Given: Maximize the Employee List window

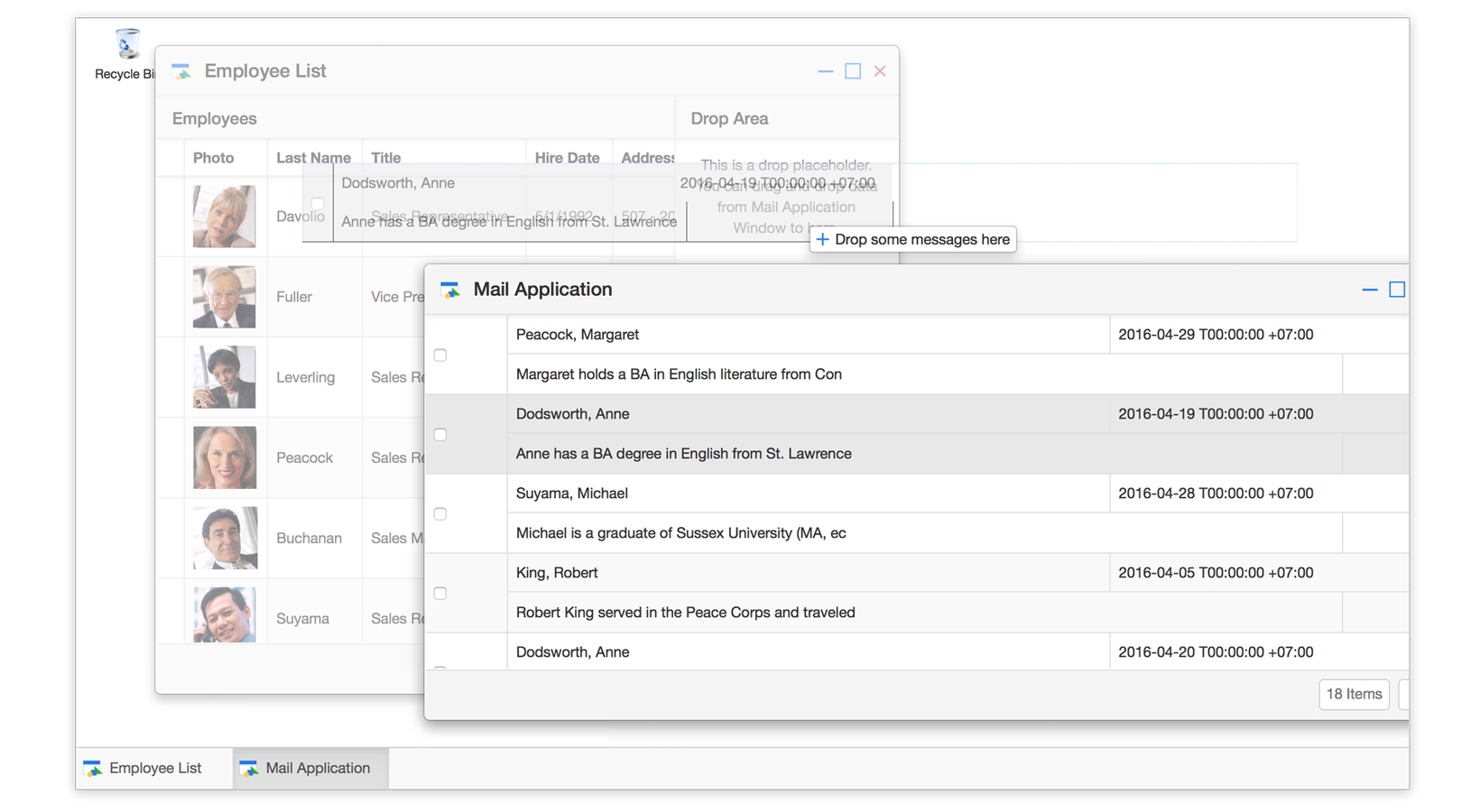Looking at the screenshot, I should pyautogui.click(x=853, y=71).
